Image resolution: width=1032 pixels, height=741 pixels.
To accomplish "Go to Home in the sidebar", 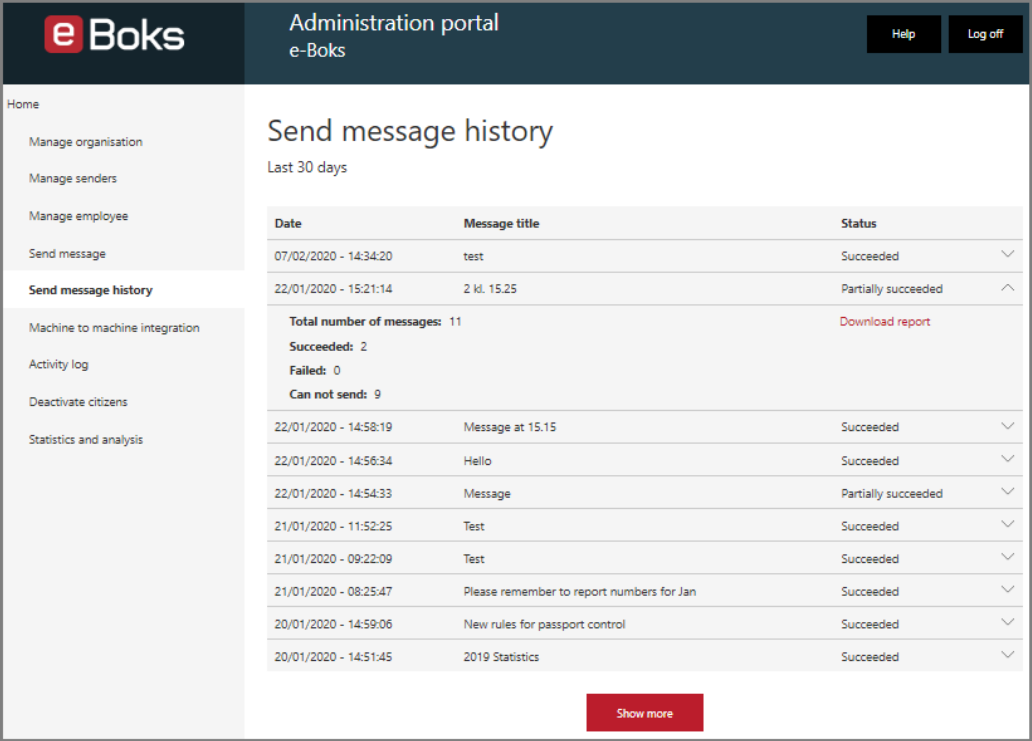I will (x=23, y=104).
